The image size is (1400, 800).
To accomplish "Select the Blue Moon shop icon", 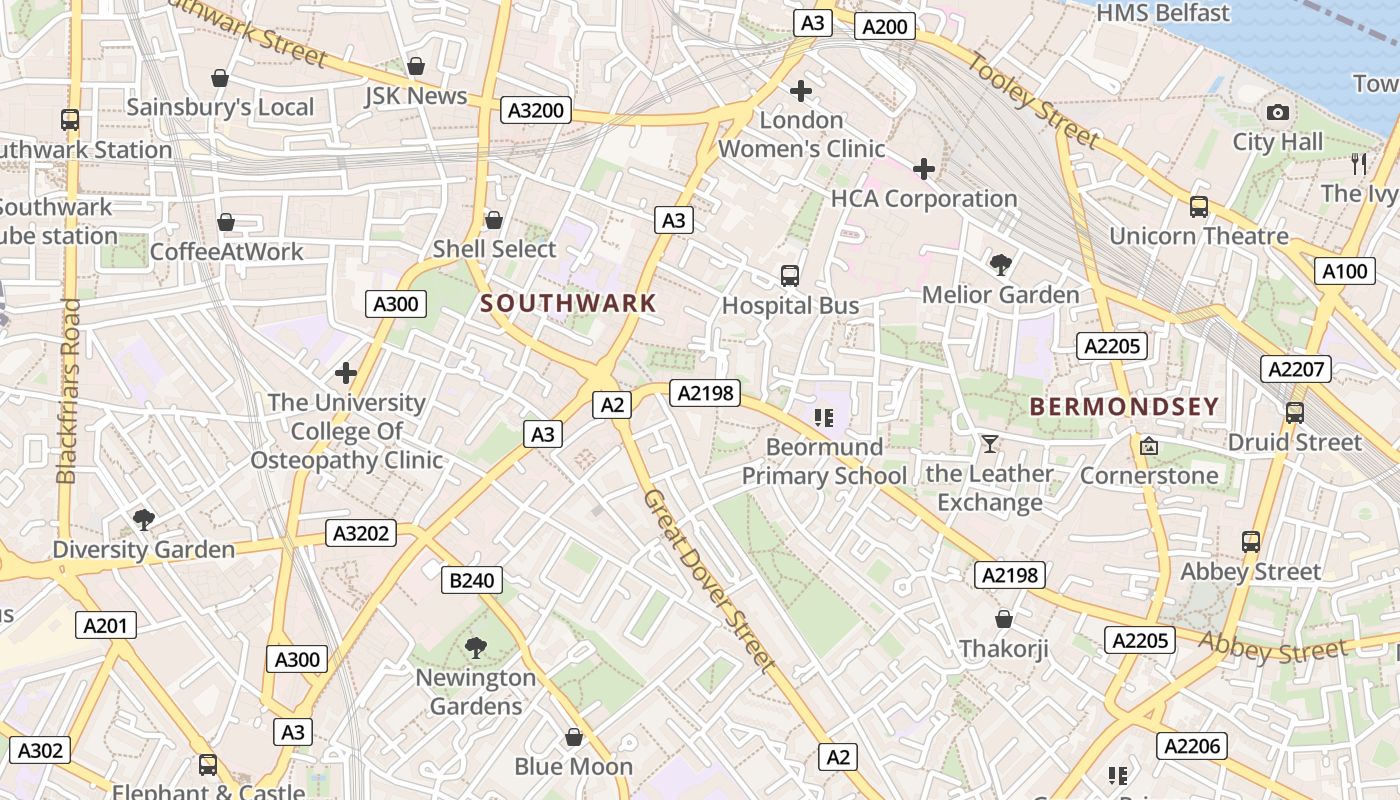I will tap(574, 738).
